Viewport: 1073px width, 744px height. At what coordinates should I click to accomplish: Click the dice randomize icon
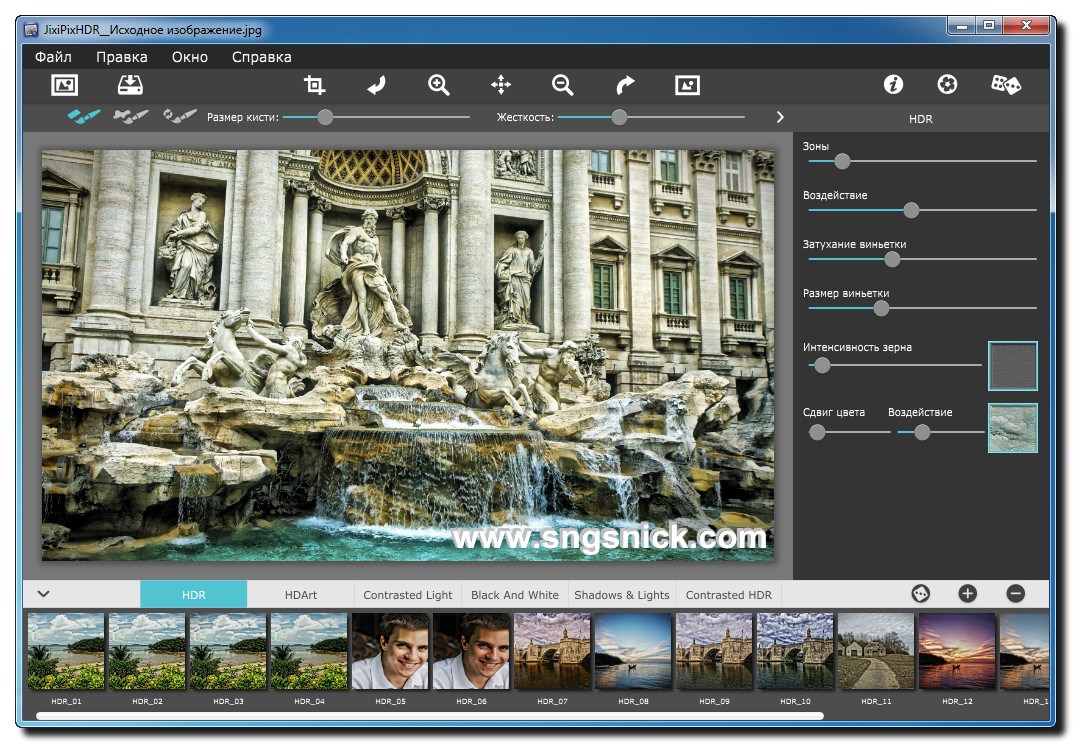click(1005, 85)
